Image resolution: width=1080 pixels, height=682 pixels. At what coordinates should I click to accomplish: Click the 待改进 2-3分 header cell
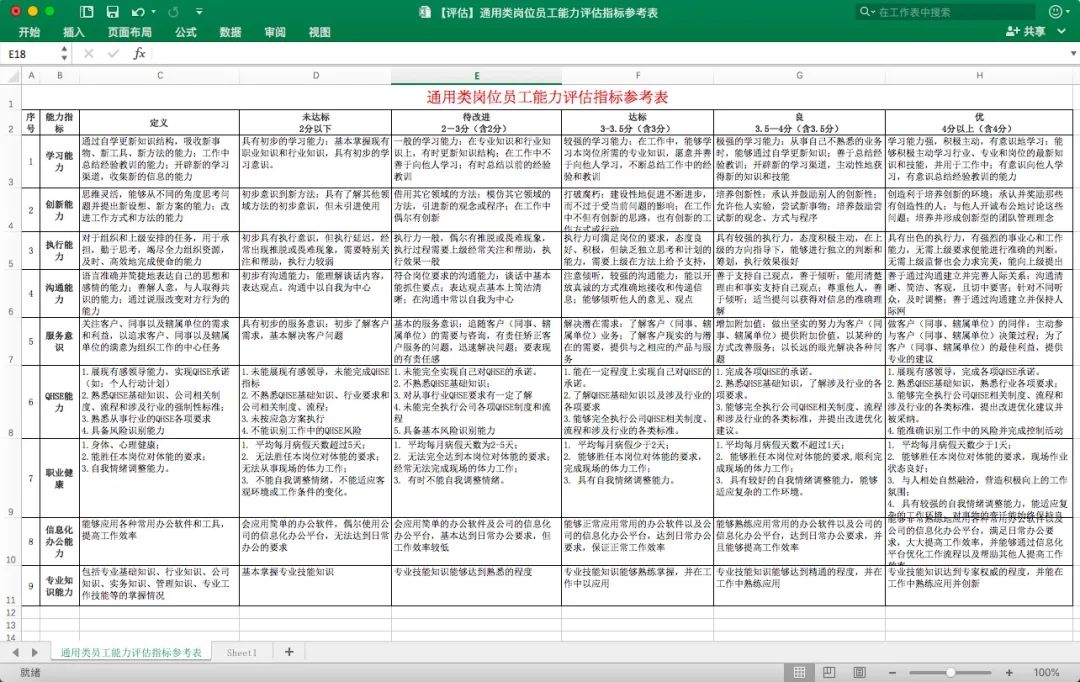tap(477, 123)
